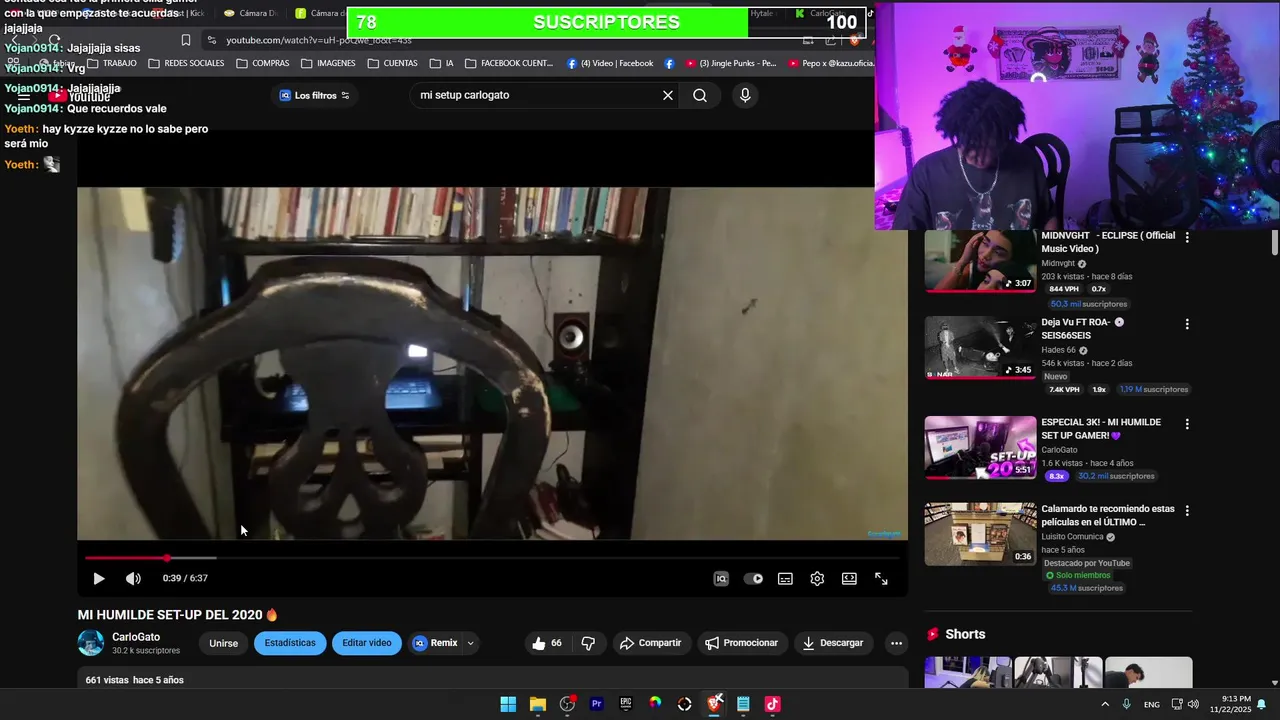Screen dimensions: 1280x720
Task: Open the first Shorts thumbnail
Action: (967, 672)
